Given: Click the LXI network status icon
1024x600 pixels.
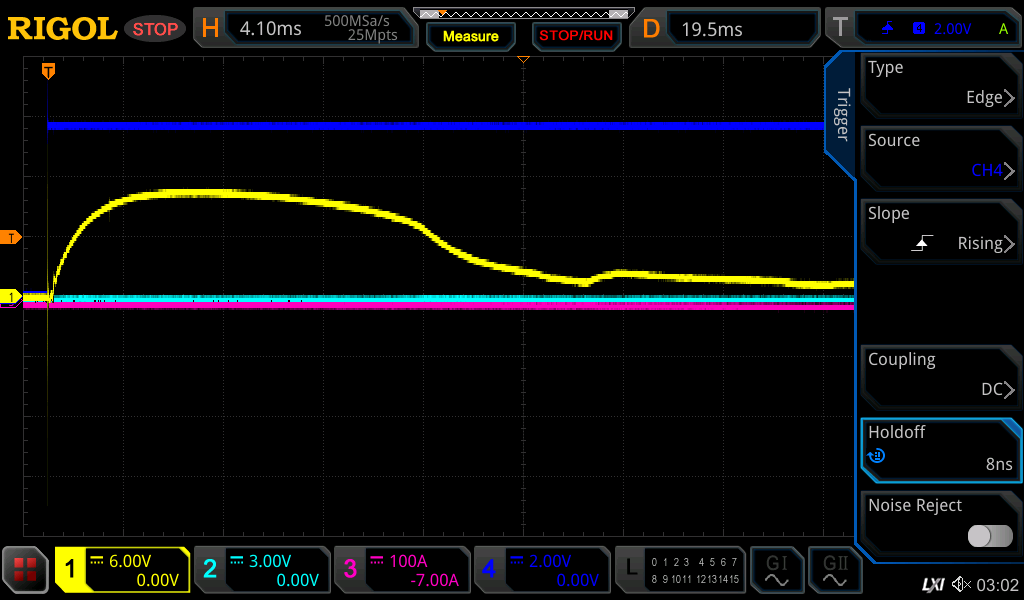Looking at the screenshot, I should click(x=932, y=584).
